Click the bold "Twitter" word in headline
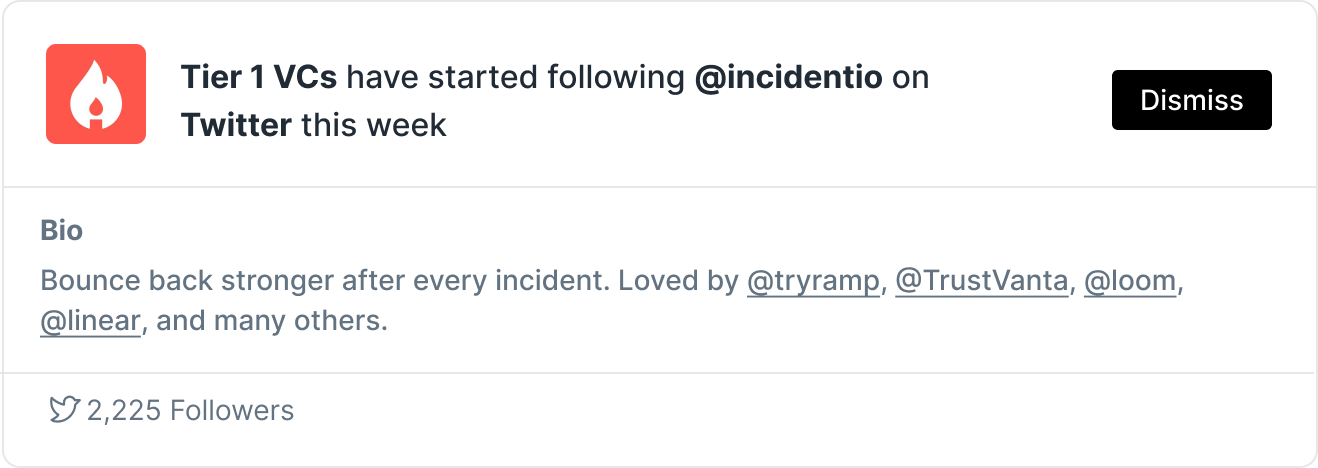 237,125
